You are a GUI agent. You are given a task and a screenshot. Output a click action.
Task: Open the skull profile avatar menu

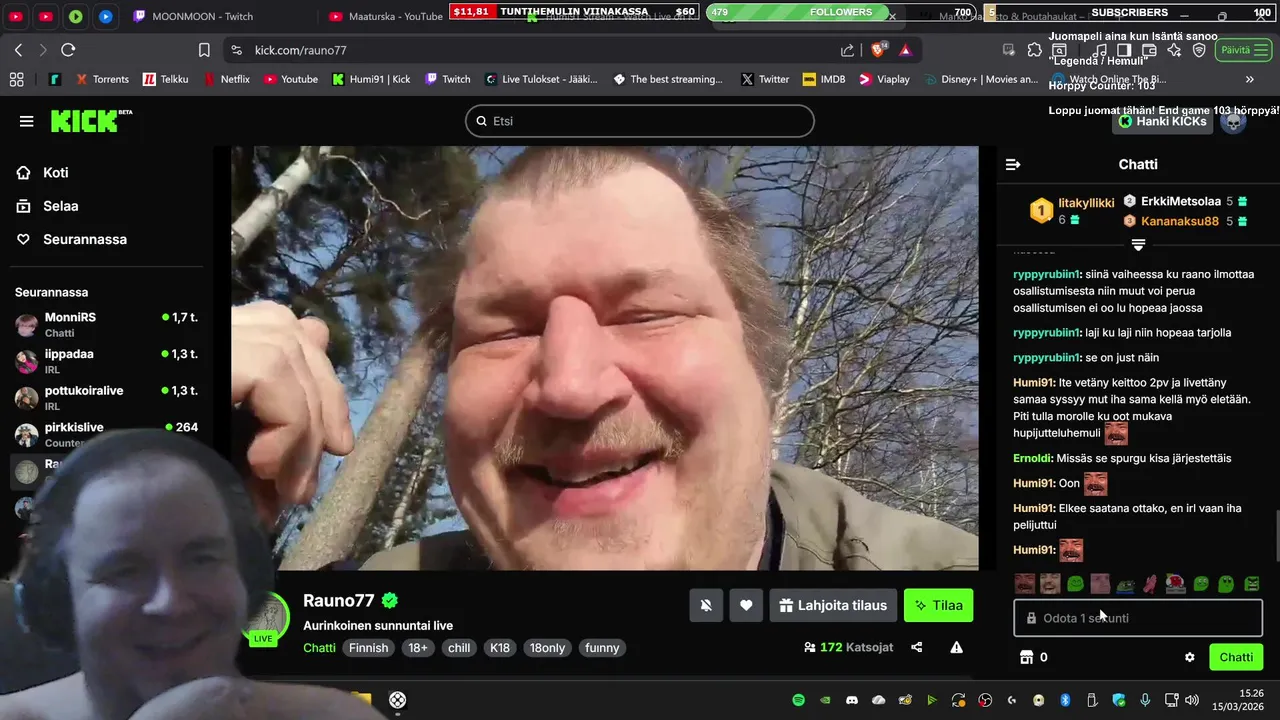pos(1233,121)
